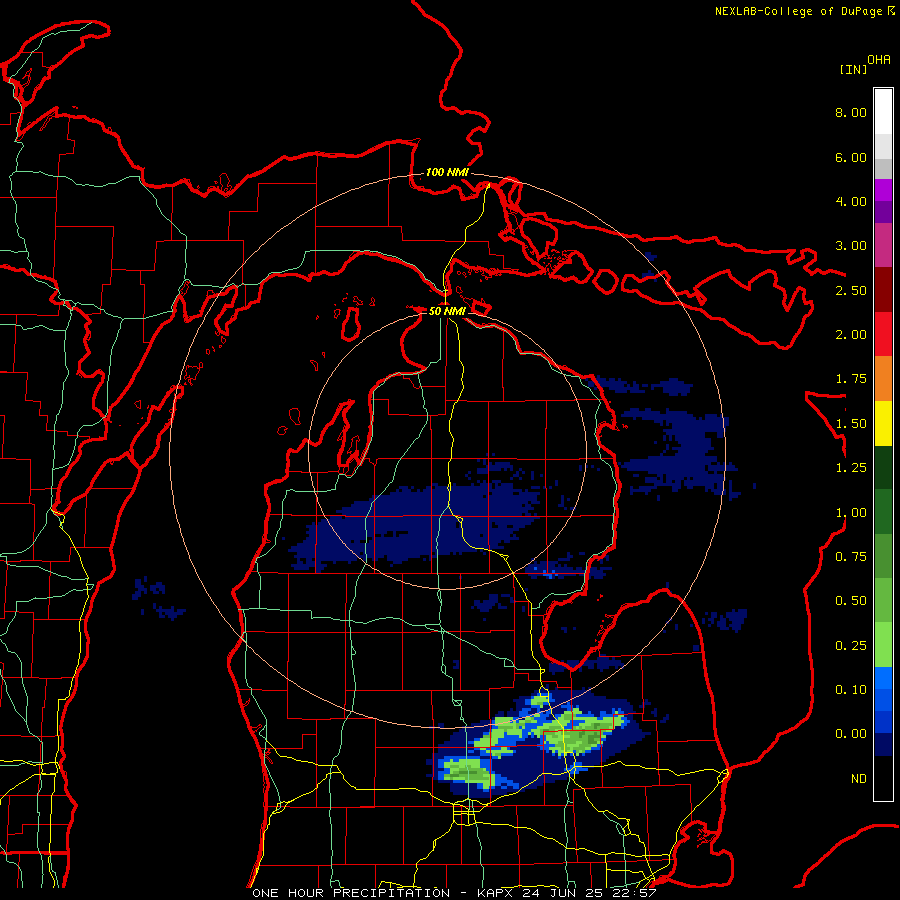Click the One Hour Precipitation KAPX timestamp caption
The width and height of the screenshot is (900, 900).
[x=454, y=893]
